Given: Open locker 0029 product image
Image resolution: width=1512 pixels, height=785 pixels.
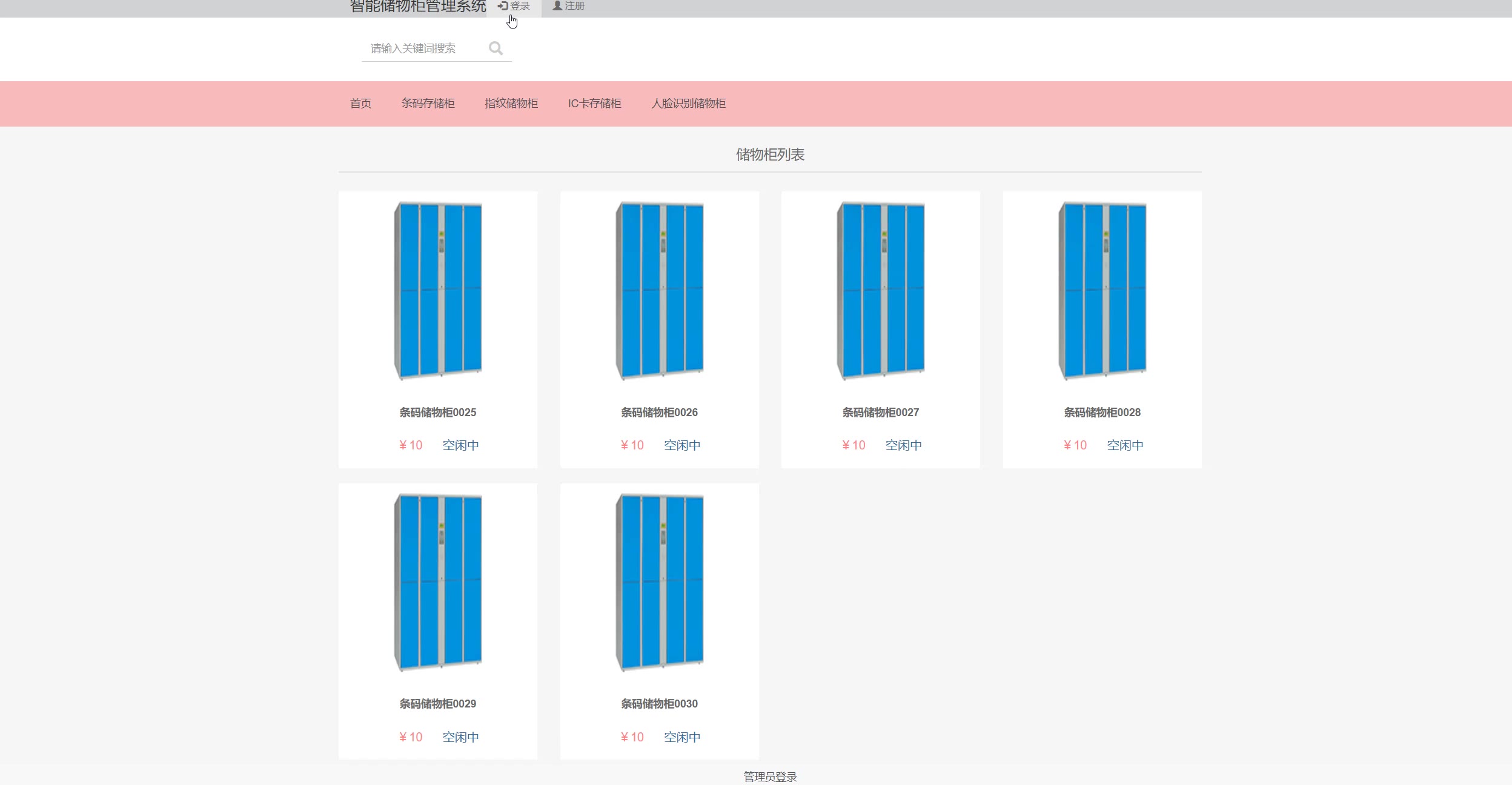Looking at the screenshot, I should pyautogui.click(x=438, y=582).
